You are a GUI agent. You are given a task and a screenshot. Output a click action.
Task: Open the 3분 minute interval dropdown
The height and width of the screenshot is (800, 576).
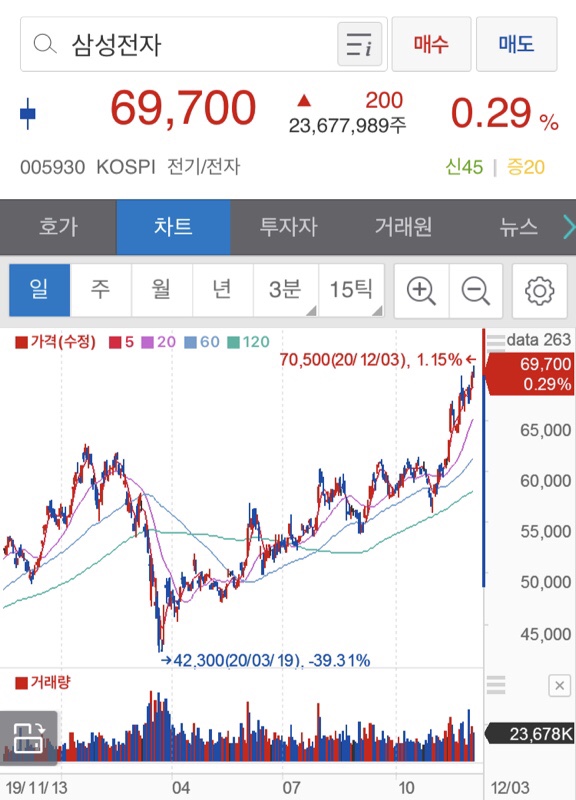pos(286,290)
